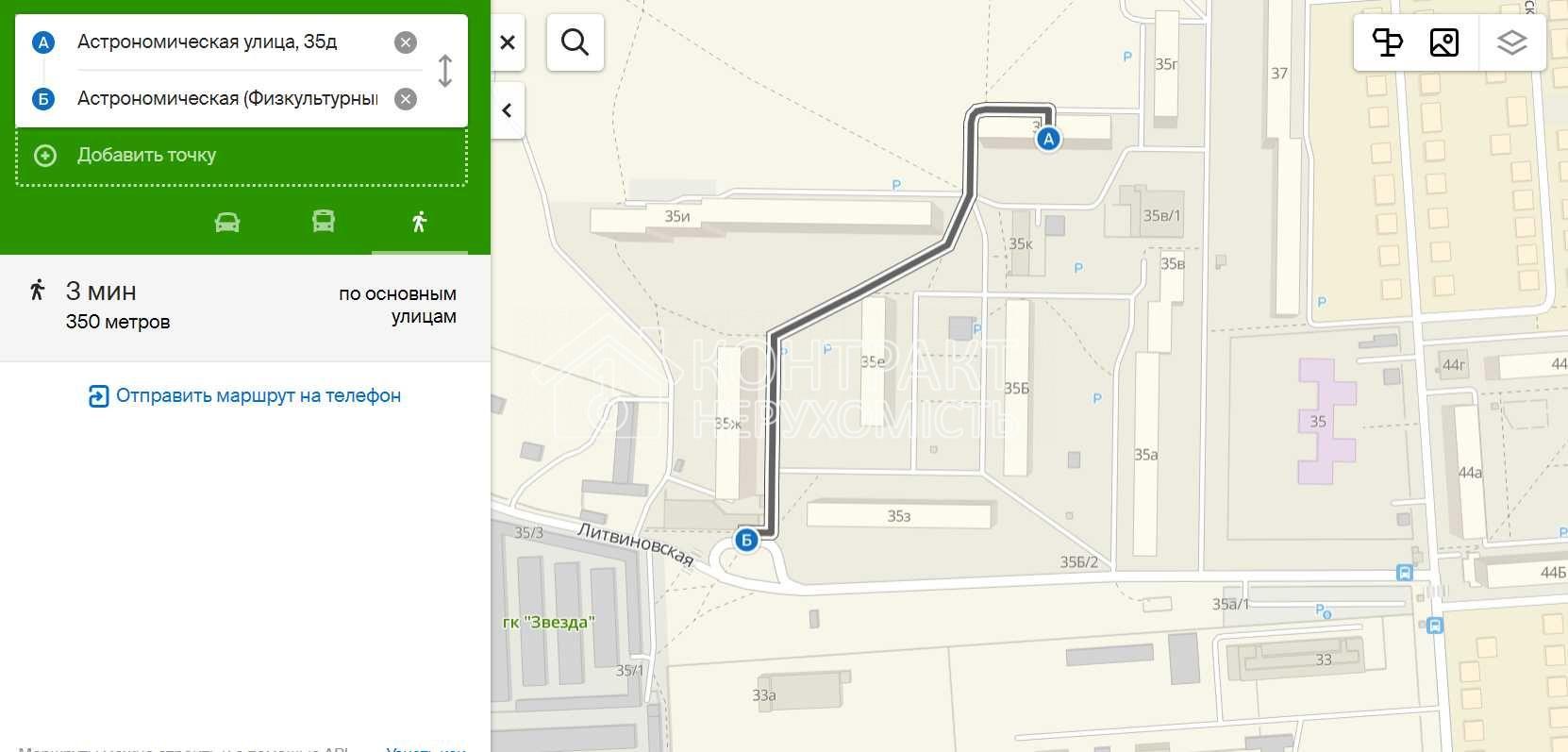
Task: Clear the Астрономическая улица, 35д start point
Action: pyautogui.click(x=406, y=42)
